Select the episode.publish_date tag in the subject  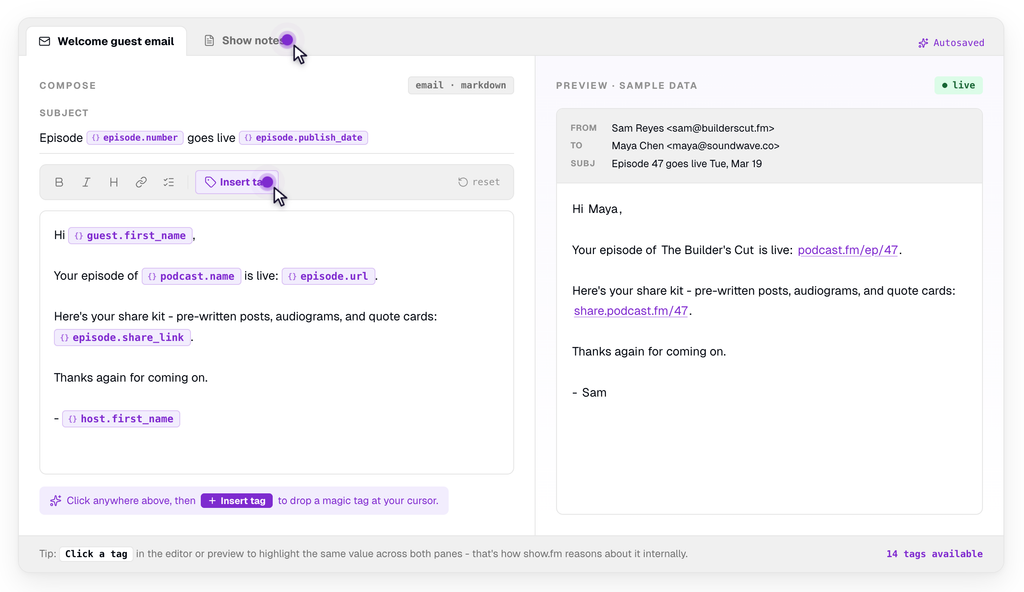coord(303,138)
